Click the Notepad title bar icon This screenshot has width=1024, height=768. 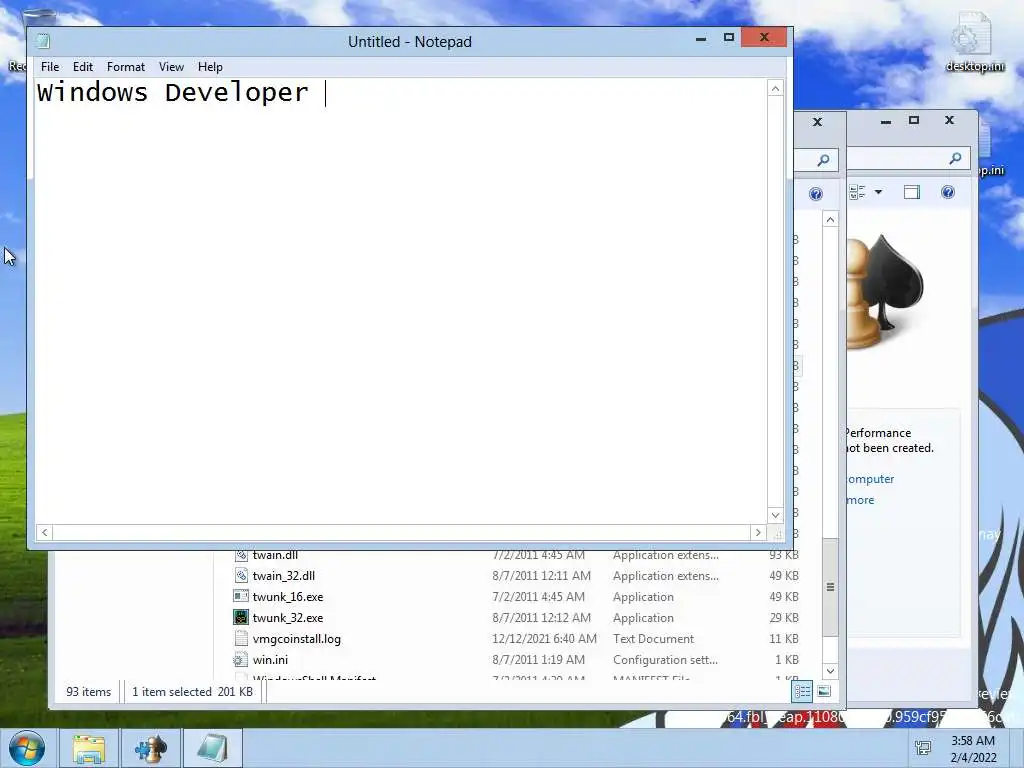point(43,41)
